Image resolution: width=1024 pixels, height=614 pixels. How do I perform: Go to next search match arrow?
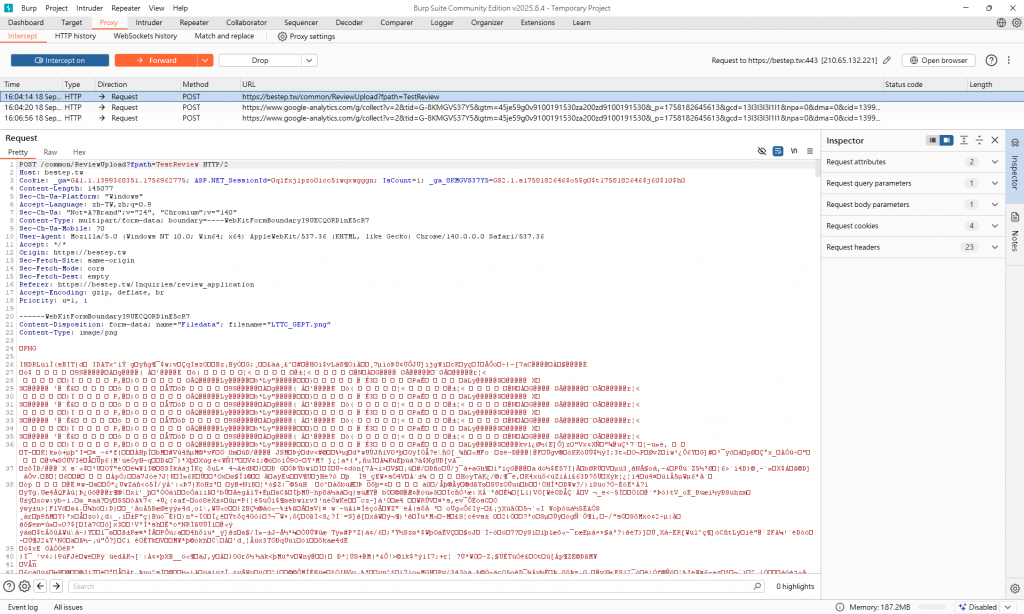[56, 586]
